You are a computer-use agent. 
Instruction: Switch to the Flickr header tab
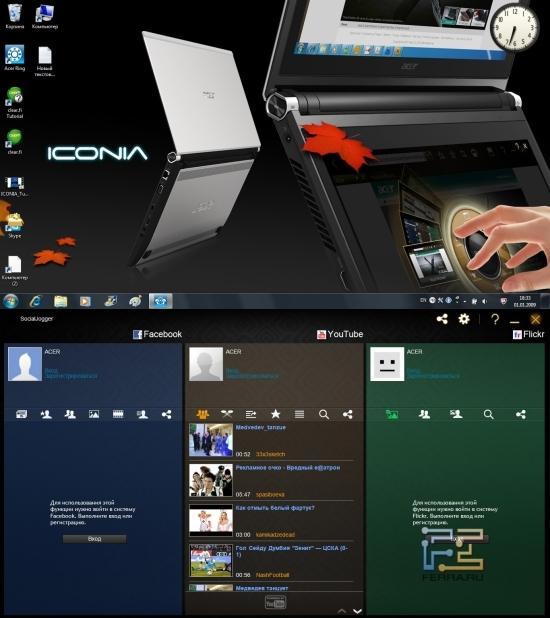(x=528, y=335)
